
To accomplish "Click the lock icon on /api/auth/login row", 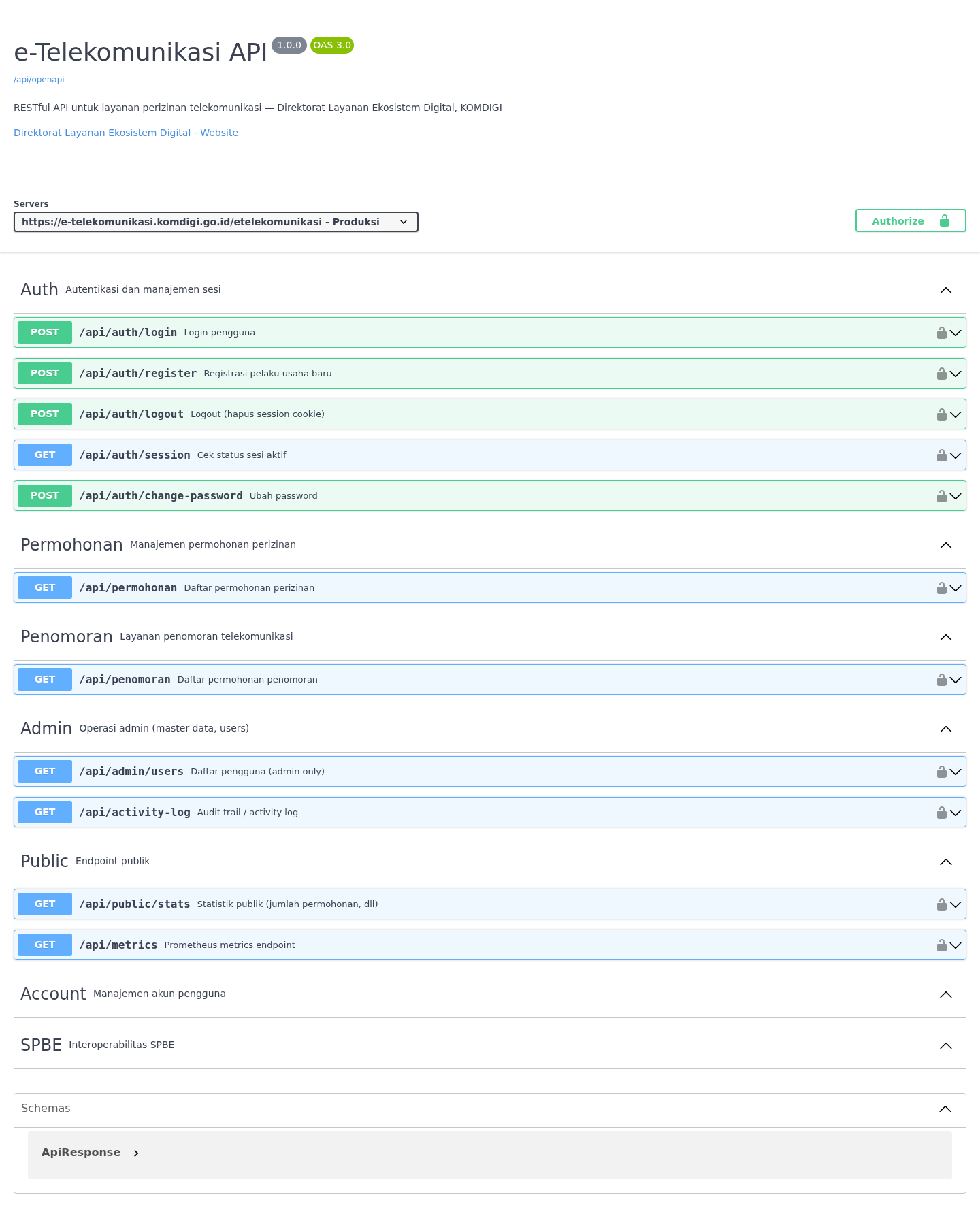I will pos(941,333).
